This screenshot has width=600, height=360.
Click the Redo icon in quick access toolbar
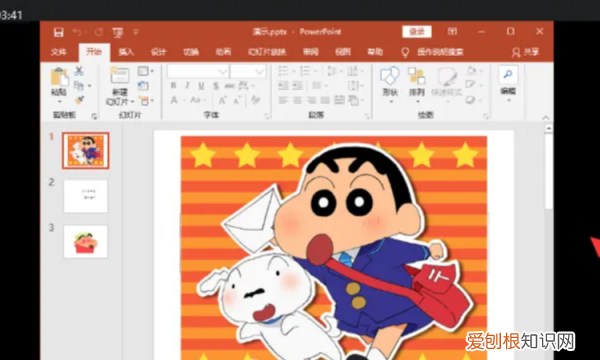click(x=99, y=32)
